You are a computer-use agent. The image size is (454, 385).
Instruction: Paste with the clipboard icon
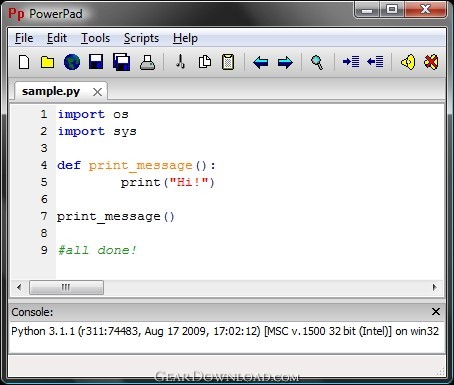228,62
